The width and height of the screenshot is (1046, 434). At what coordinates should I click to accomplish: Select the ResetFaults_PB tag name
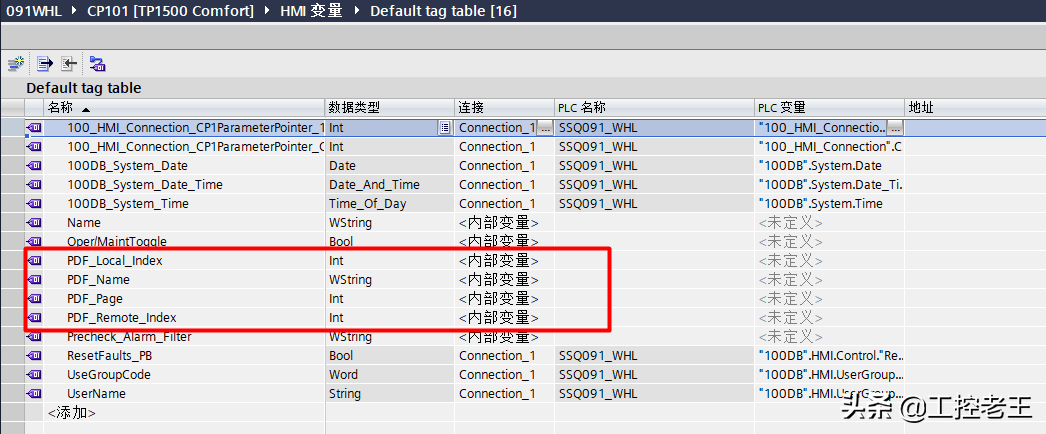pyautogui.click(x=107, y=355)
